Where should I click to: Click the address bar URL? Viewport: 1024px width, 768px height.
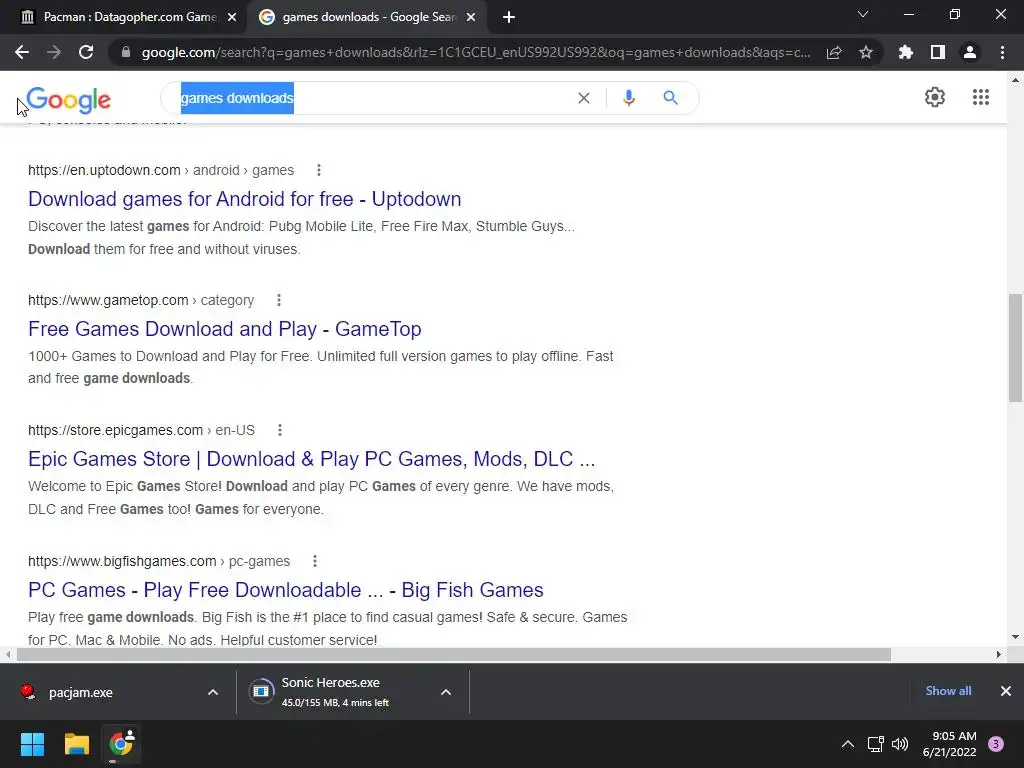tap(476, 52)
